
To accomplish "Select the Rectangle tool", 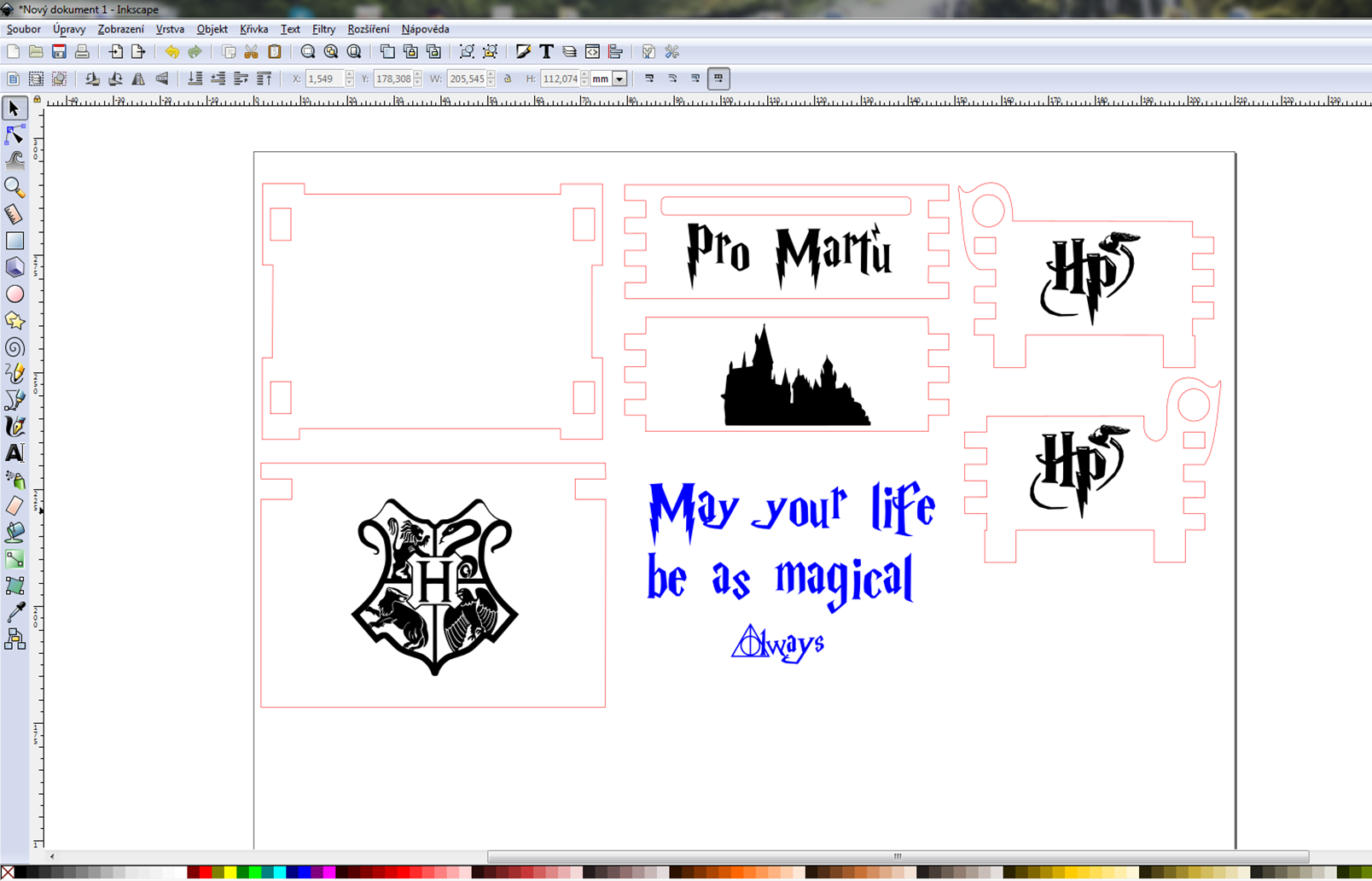I will pos(15,241).
